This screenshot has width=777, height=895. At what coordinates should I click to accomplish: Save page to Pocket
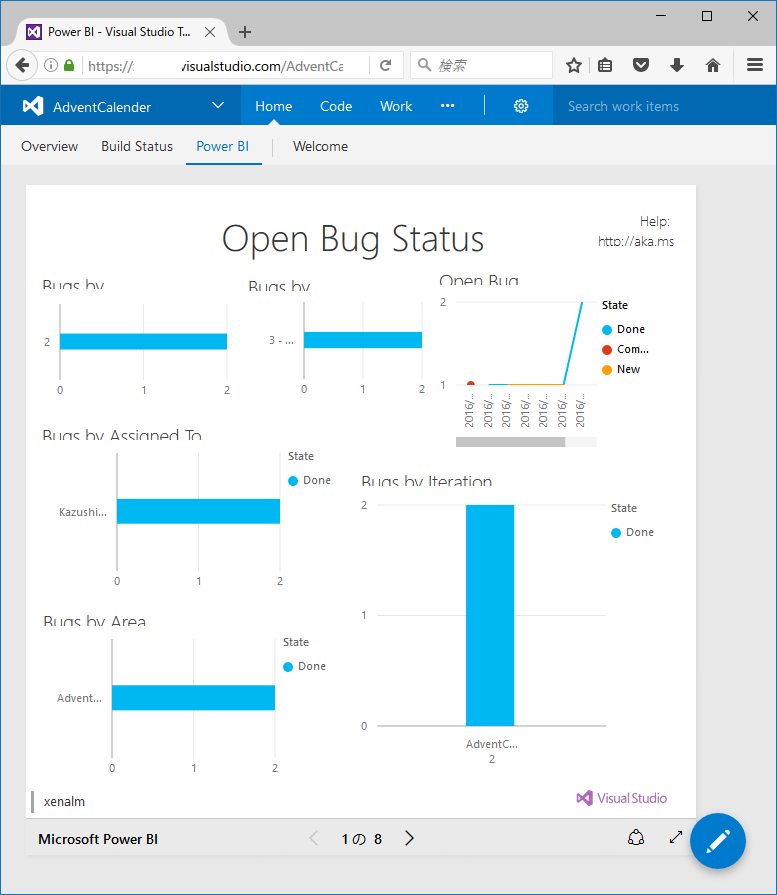pos(641,65)
